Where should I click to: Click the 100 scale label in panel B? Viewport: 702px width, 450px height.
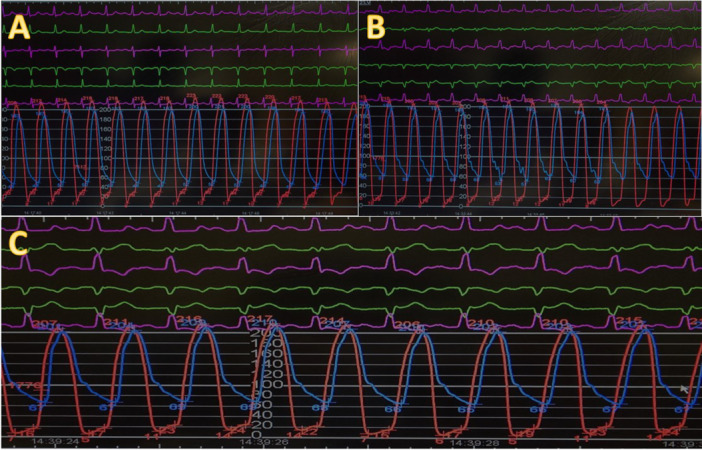(x=465, y=157)
